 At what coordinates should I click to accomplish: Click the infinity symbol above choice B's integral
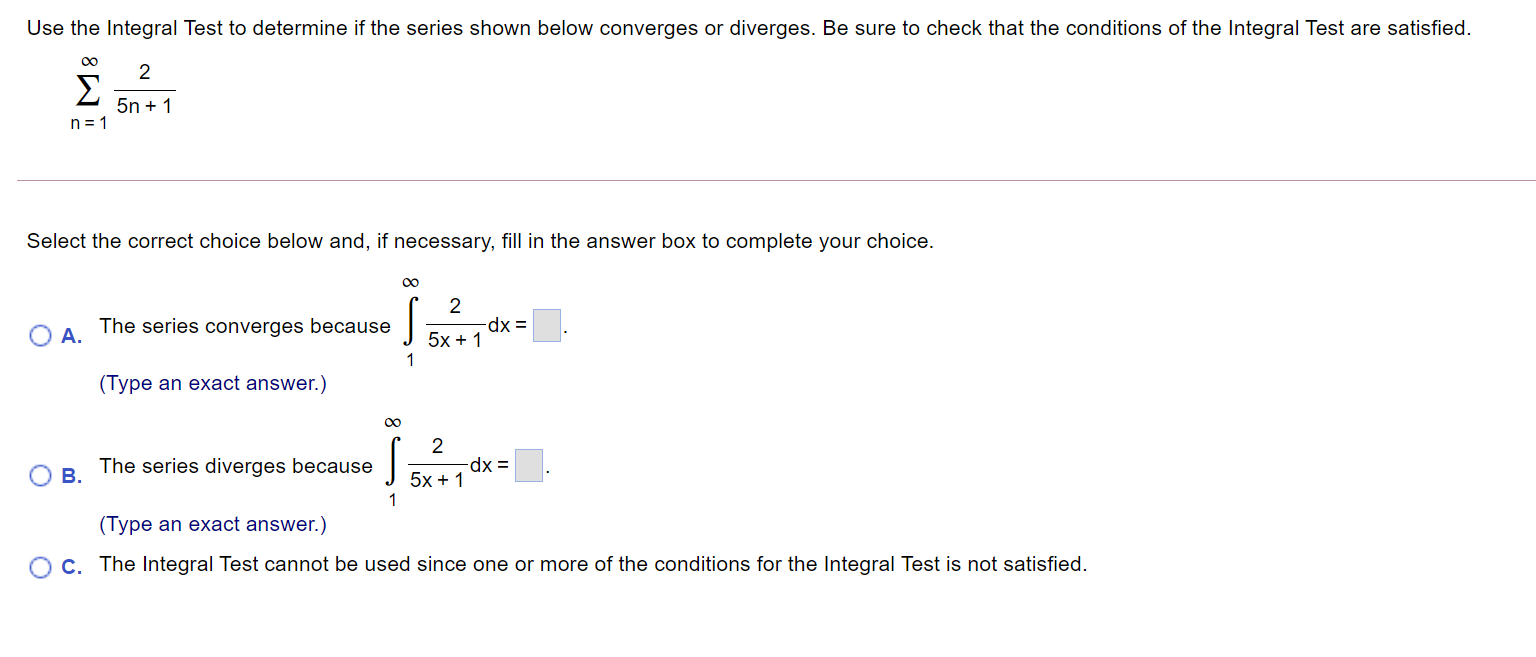tap(392, 423)
